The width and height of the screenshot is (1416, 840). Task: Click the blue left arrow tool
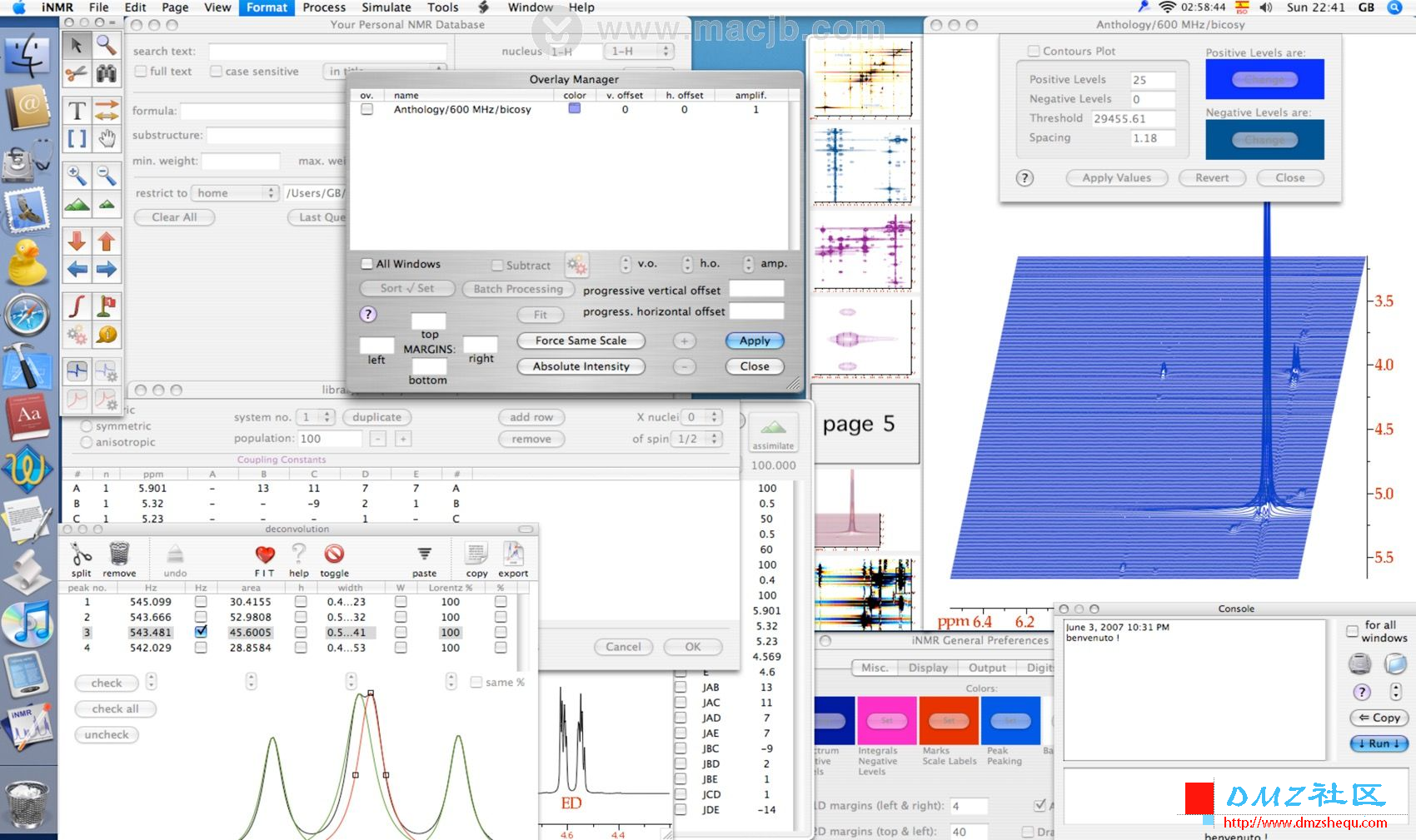tap(77, 269)
